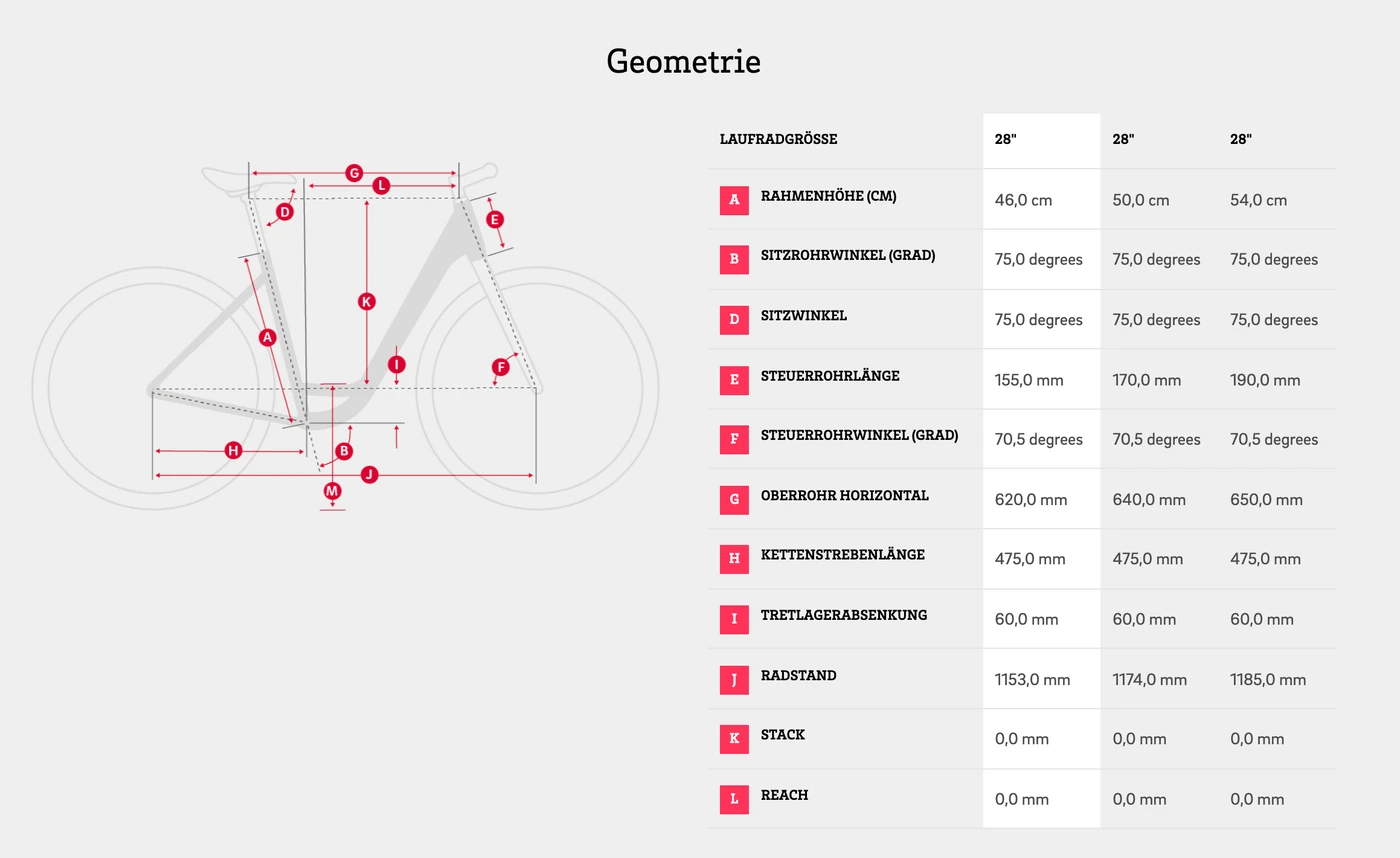The image size is (1400, 858).
Task: Select the E badge next to Steuerrohrlänge
Action: coord(734,380)
